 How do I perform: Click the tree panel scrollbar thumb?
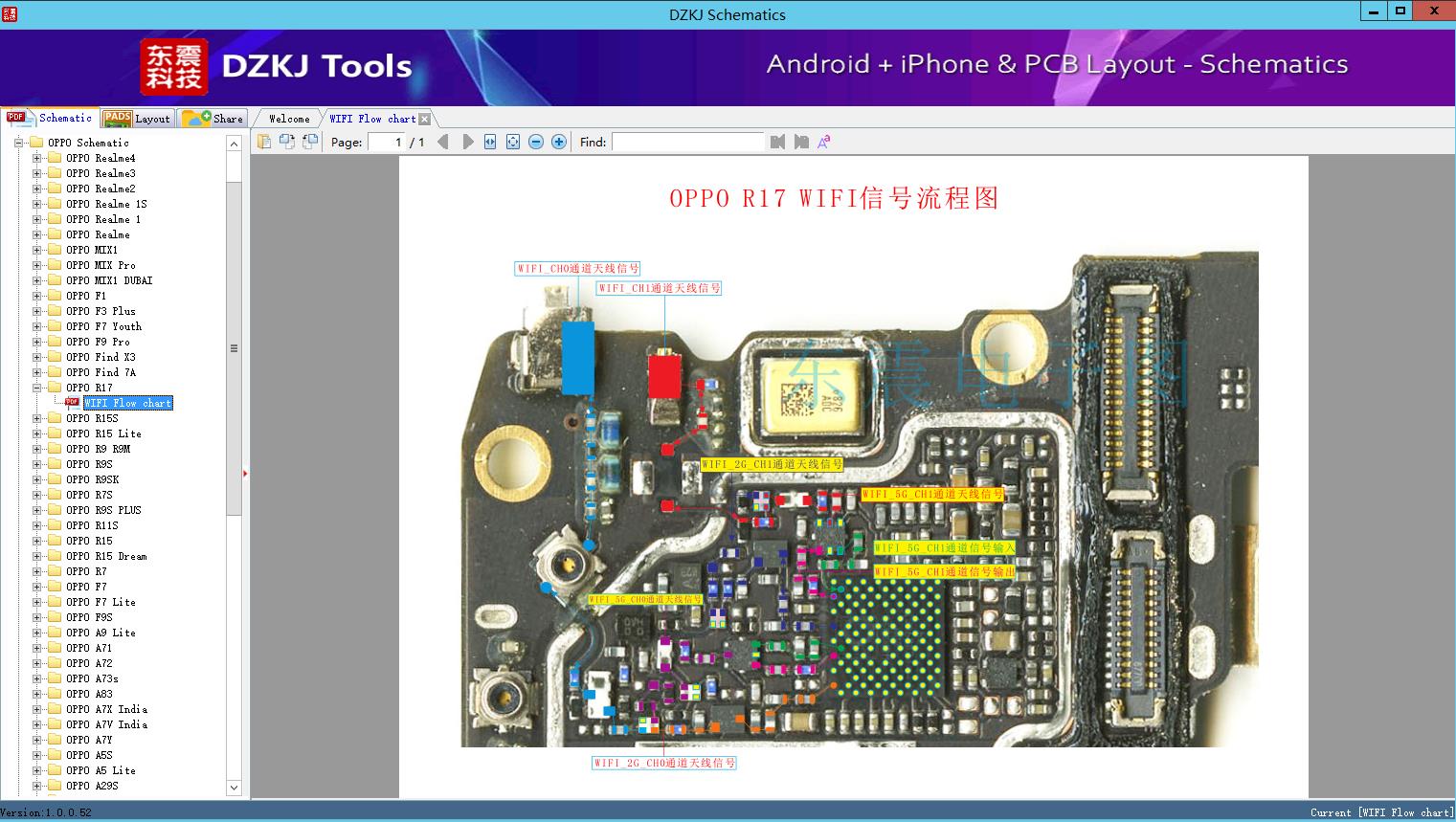click(234, 348)
